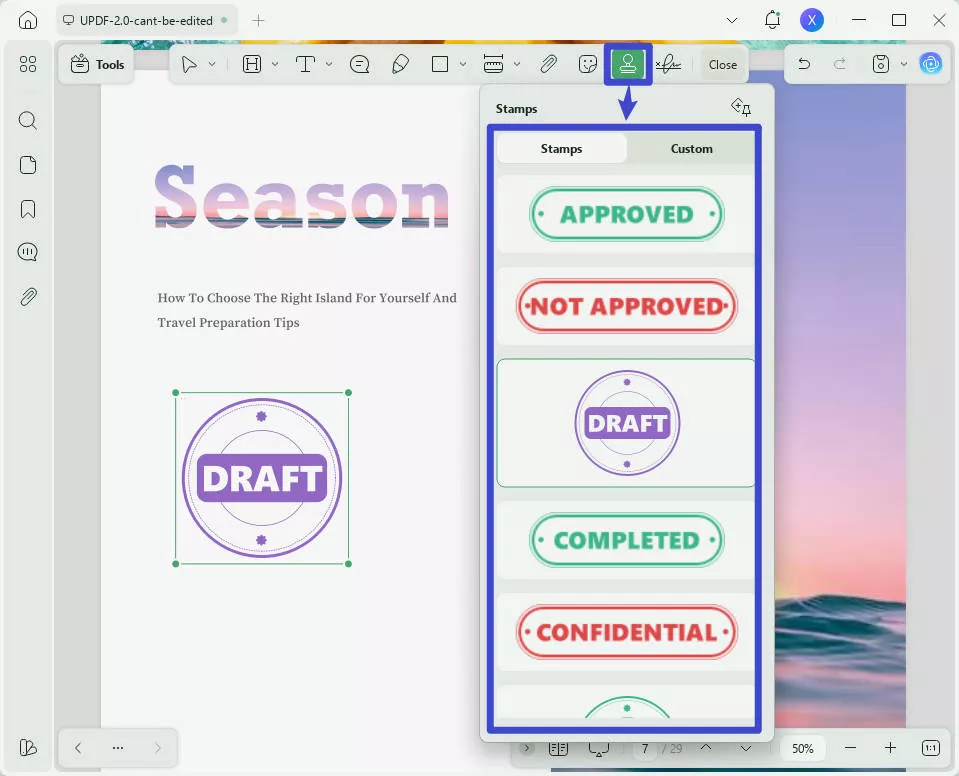Screen dimensions: 959x776
Task: Select the Stamp tool in the toolbar
Action: (628, 63)
